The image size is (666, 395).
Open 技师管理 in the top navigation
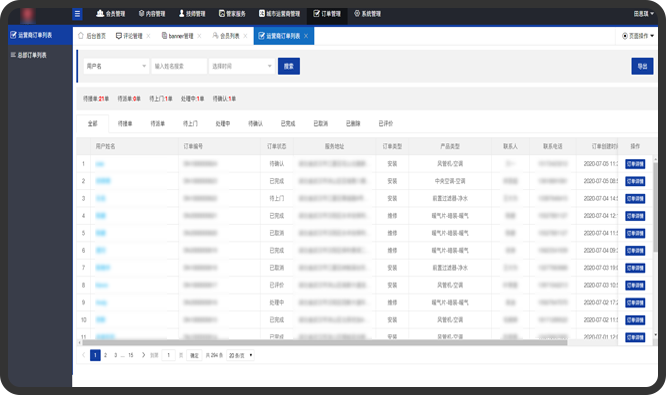coord(192,14)
